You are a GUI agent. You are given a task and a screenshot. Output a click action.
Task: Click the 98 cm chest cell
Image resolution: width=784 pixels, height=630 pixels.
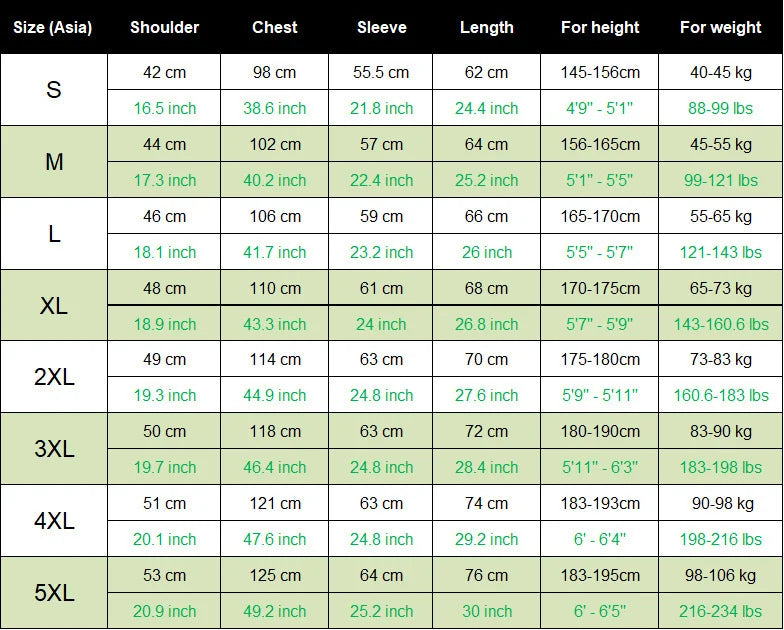click(274, 72)
